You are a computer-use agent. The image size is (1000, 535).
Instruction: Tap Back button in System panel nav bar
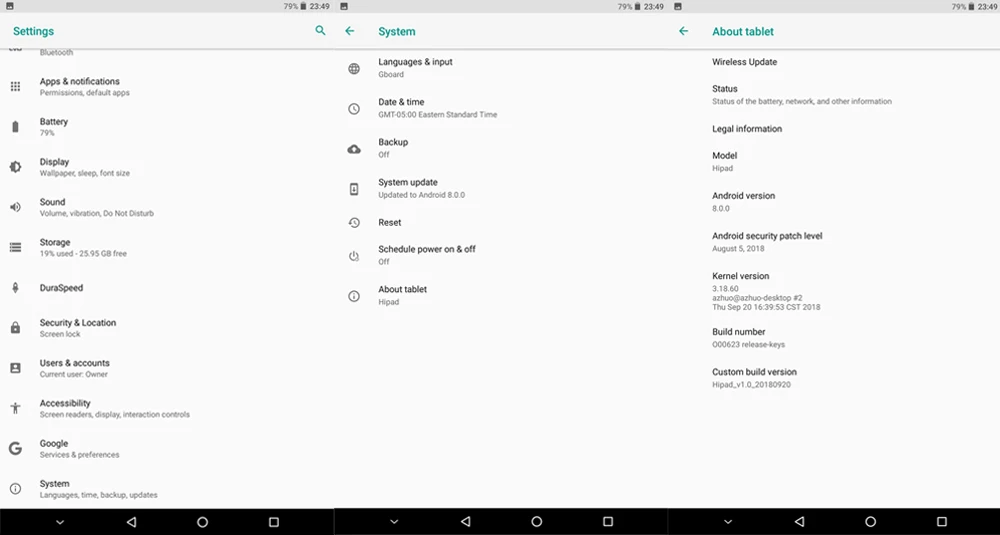pyautogui.click(x=466, y=522)
